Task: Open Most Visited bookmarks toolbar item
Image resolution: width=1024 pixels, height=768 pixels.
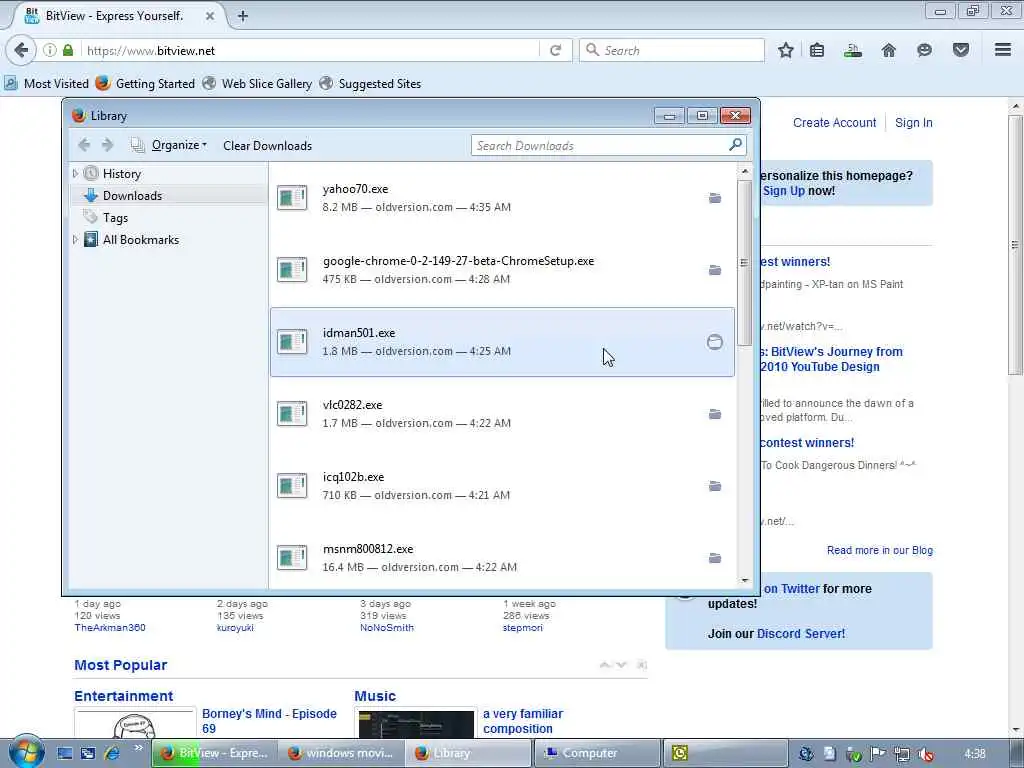Action: pyautogui.click(x=47, y=84)
